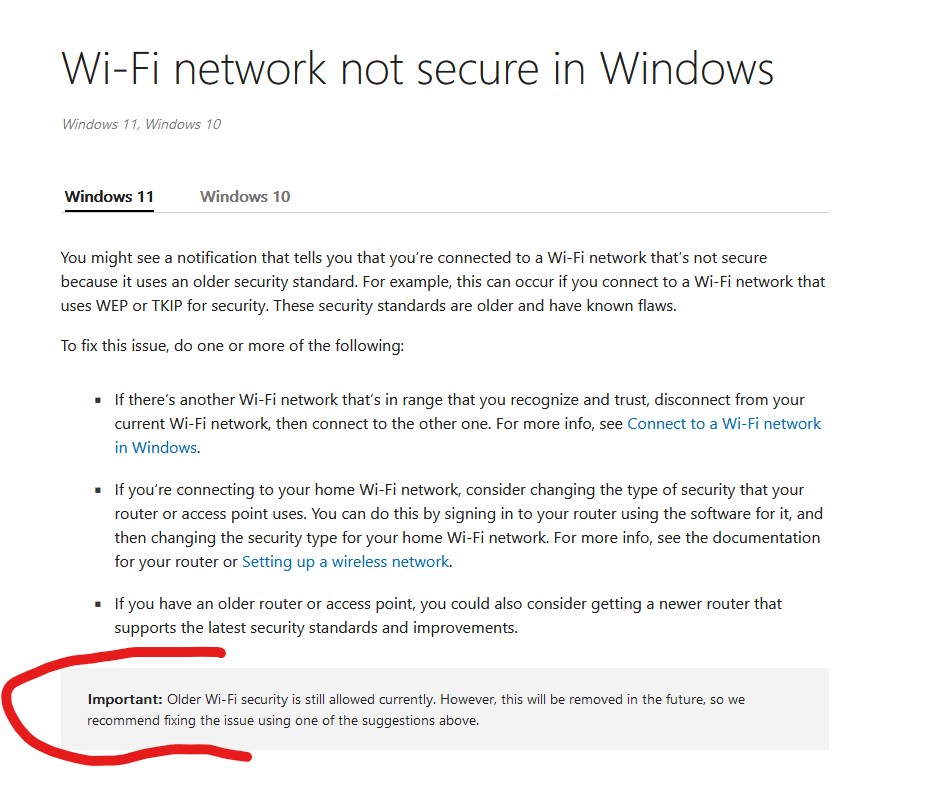Image resolution: width=938 pixels, height=788 pixels.
Task: Click the first bullet marker about another Wi-Fi network
Action: click(x=98, y=400)
